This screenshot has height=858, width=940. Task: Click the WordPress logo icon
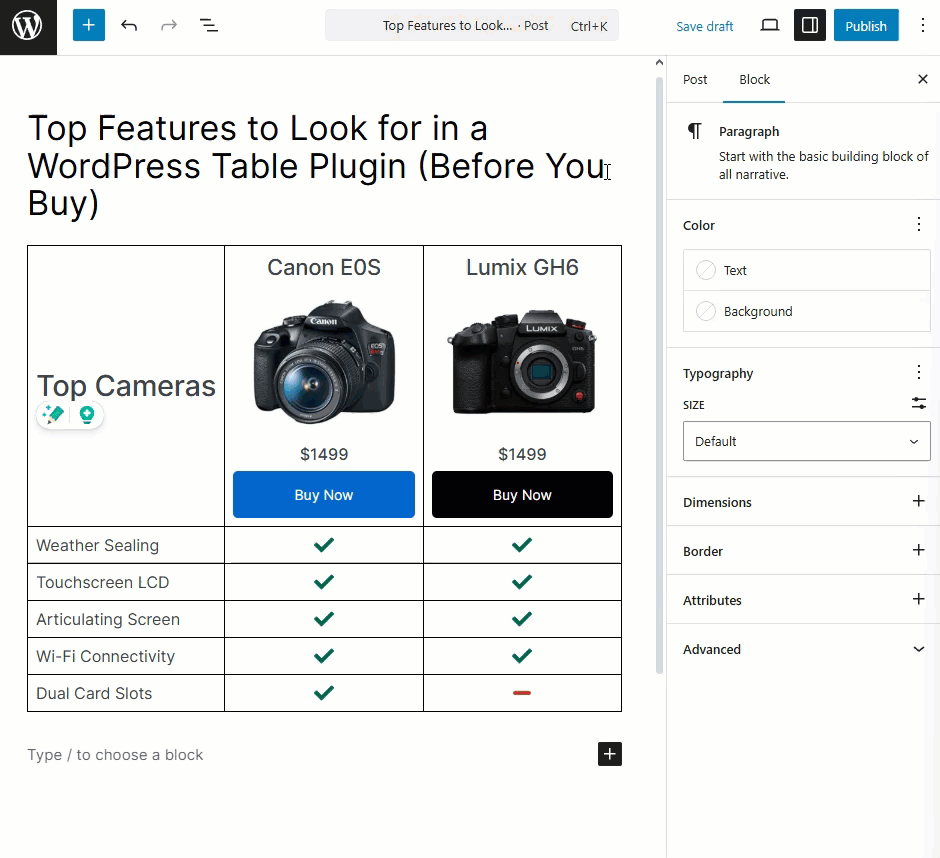tap(28, 26)
